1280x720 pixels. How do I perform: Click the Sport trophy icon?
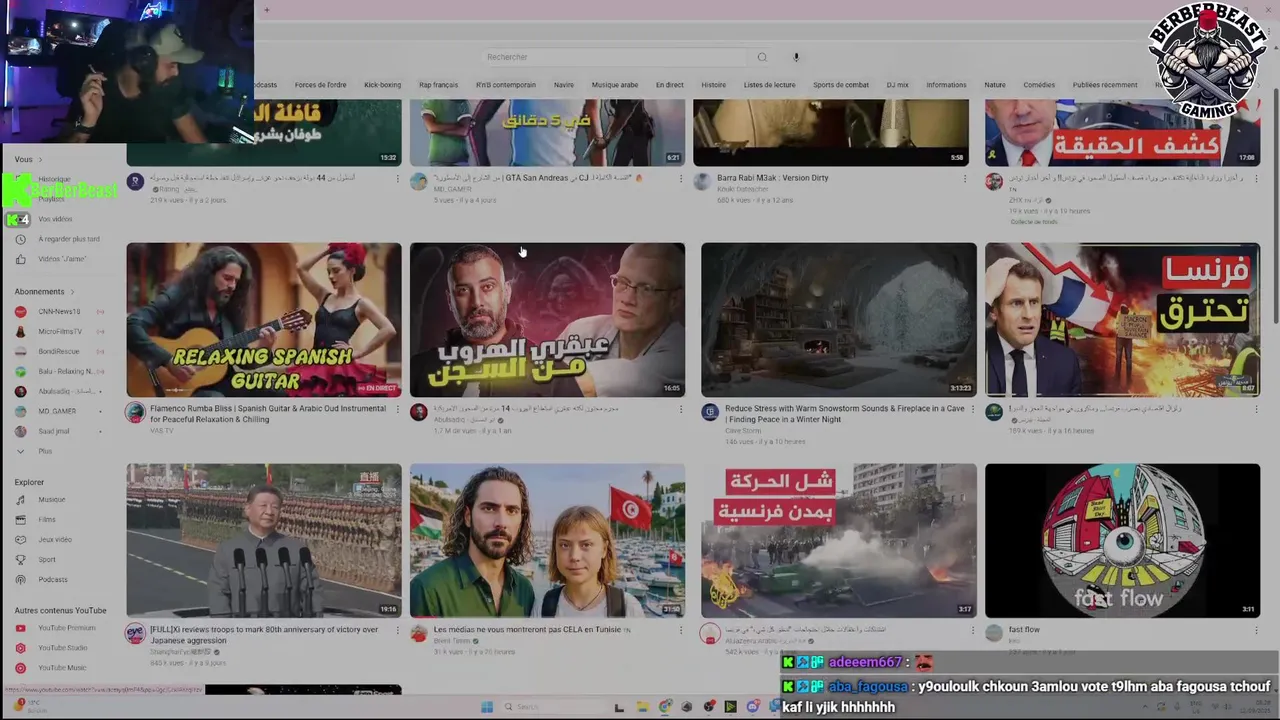20,560
